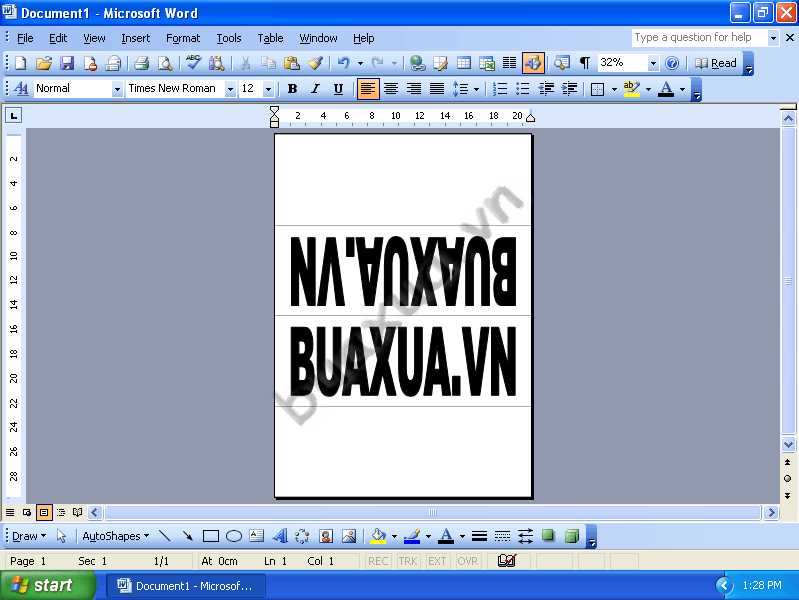Toggle Underline formatting
Viewport: 799px width, 600px height.
pyautogui.click(x=338, y=89)
